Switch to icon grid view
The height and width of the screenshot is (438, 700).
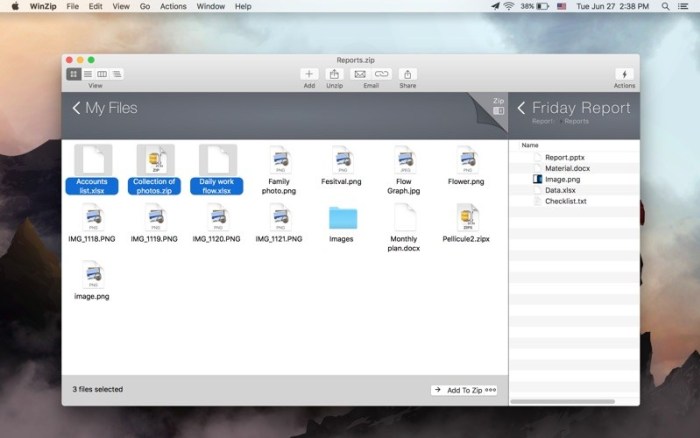tap(73, 74)
